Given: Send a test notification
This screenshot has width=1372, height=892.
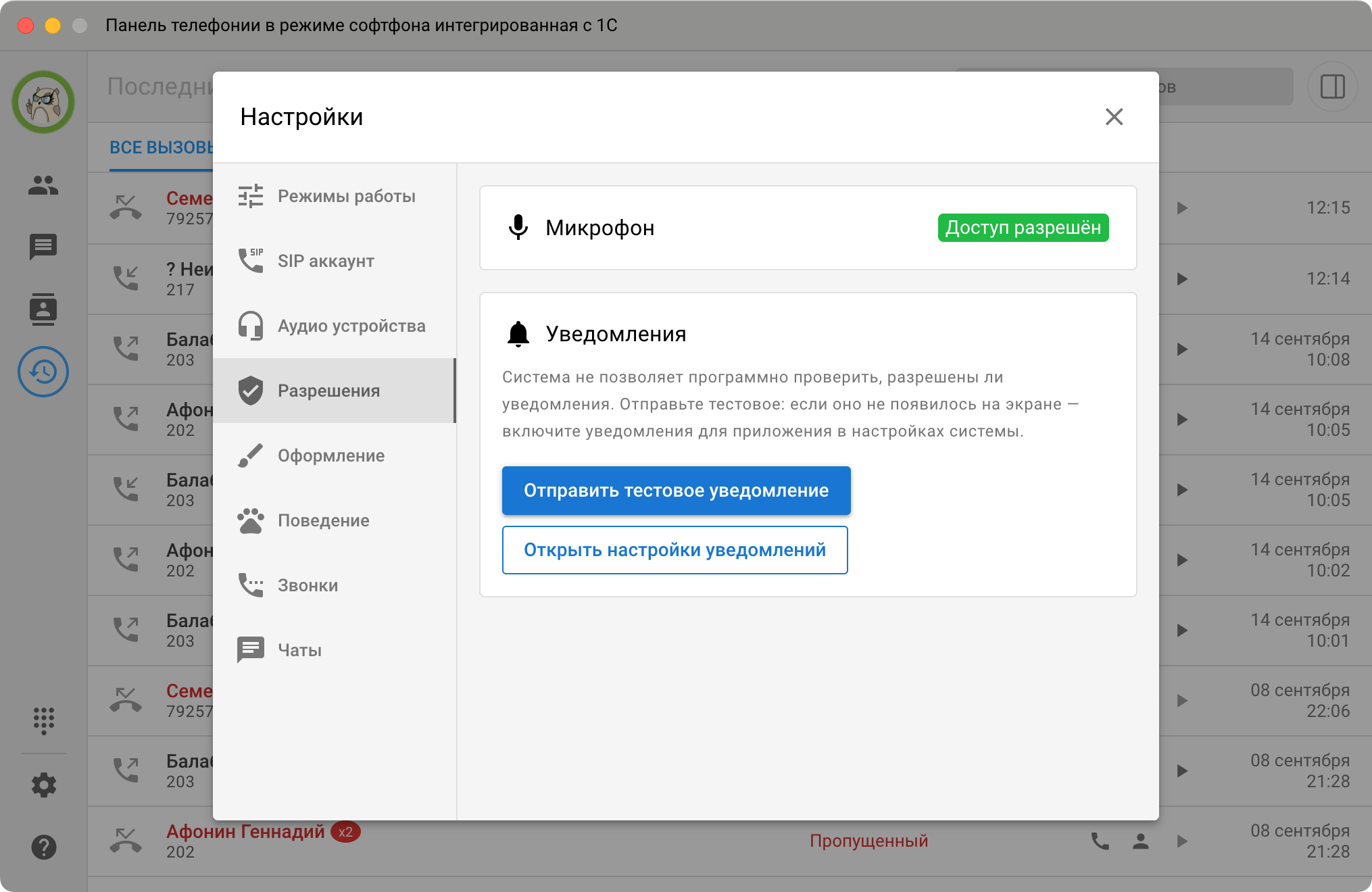Looking at the screenshot, I should [x=676, y=491].
